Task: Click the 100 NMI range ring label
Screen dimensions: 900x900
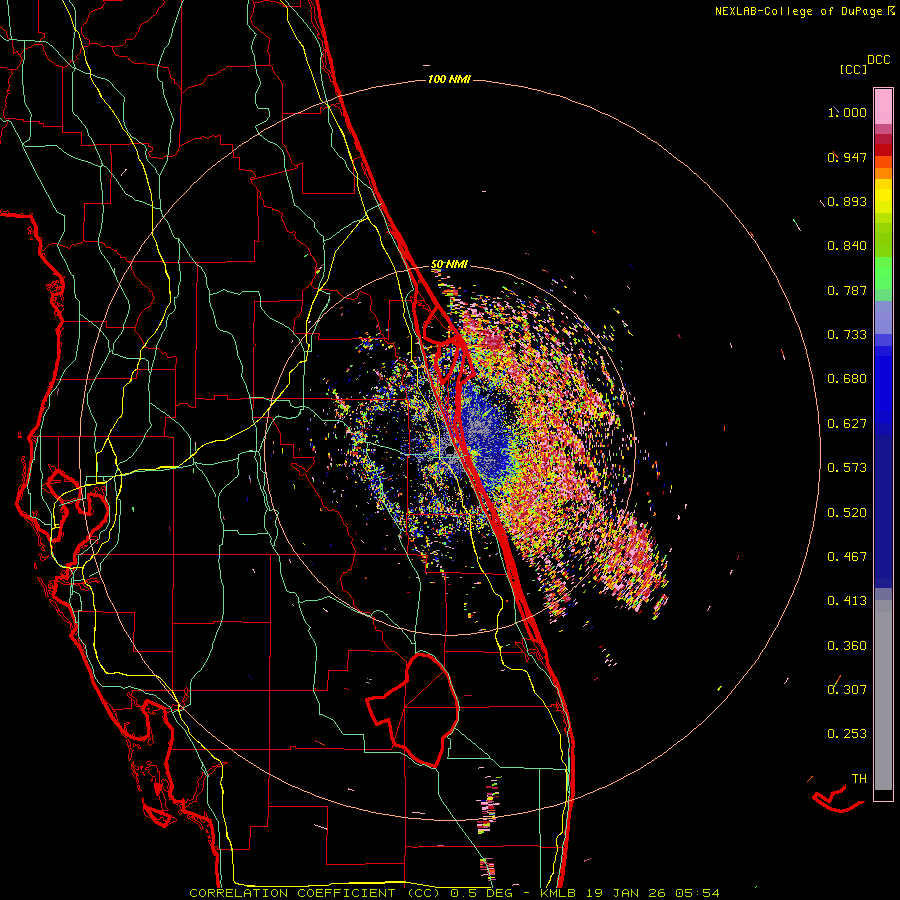Action: [449, 79]
